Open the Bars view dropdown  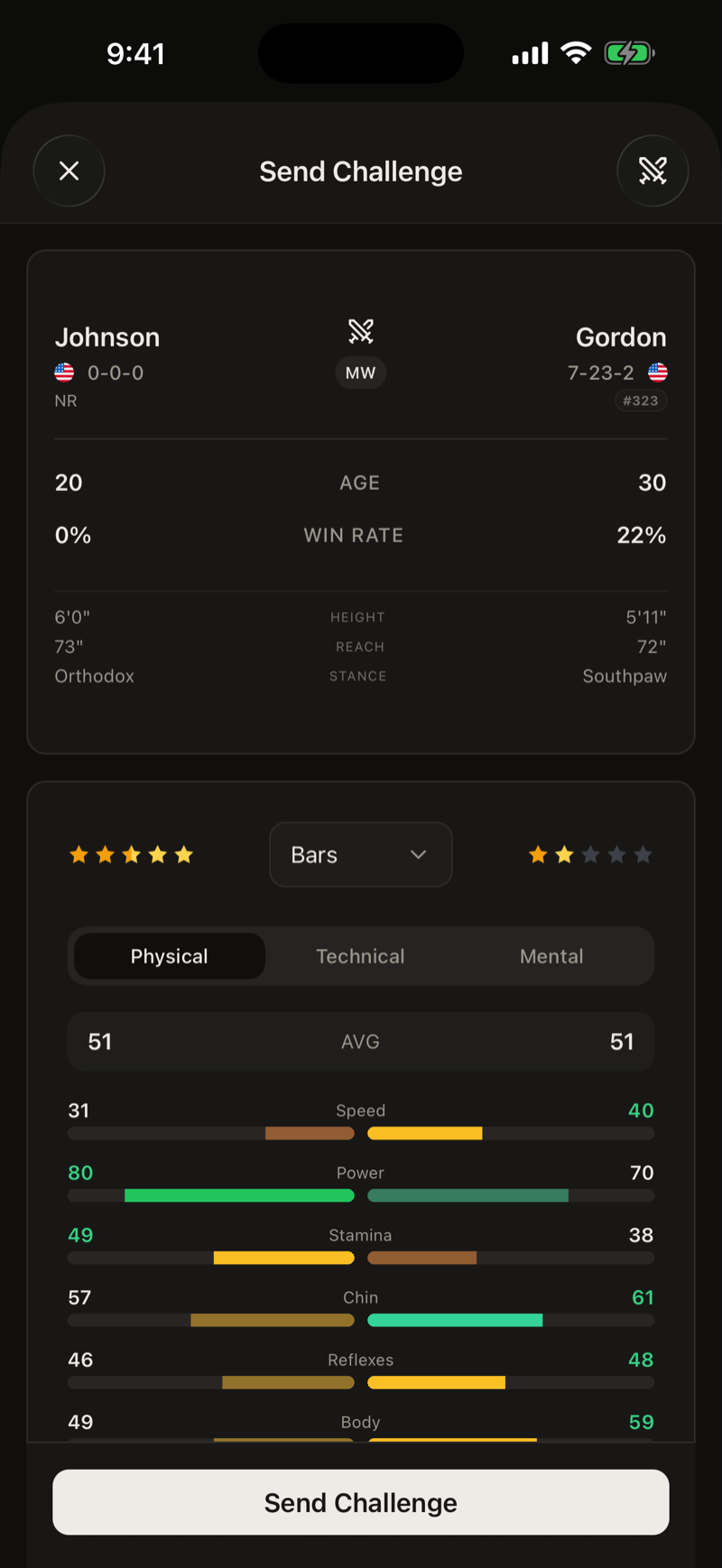click(x=361, y=854)
